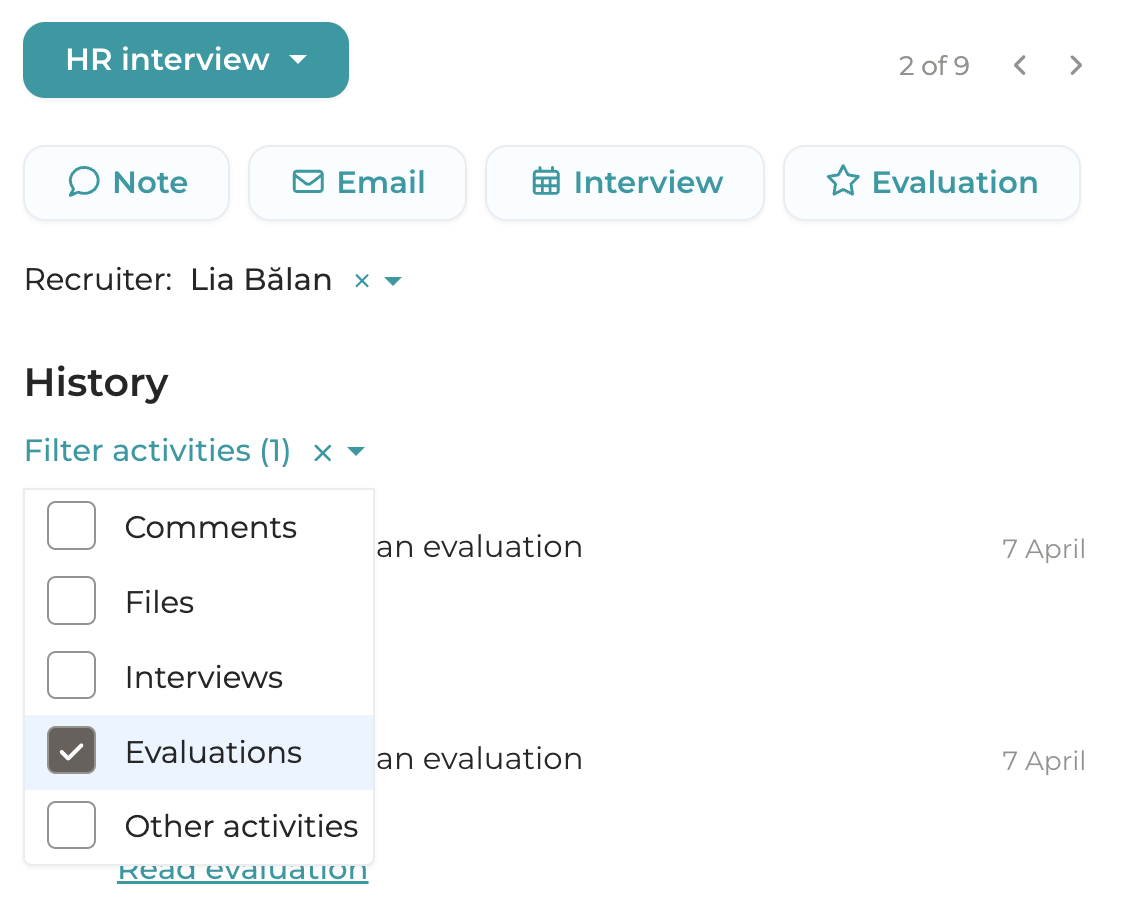This screenshot has width=1144, height=916.
Task: Enable the Comments filter checkbox
Action: [71, 525]
